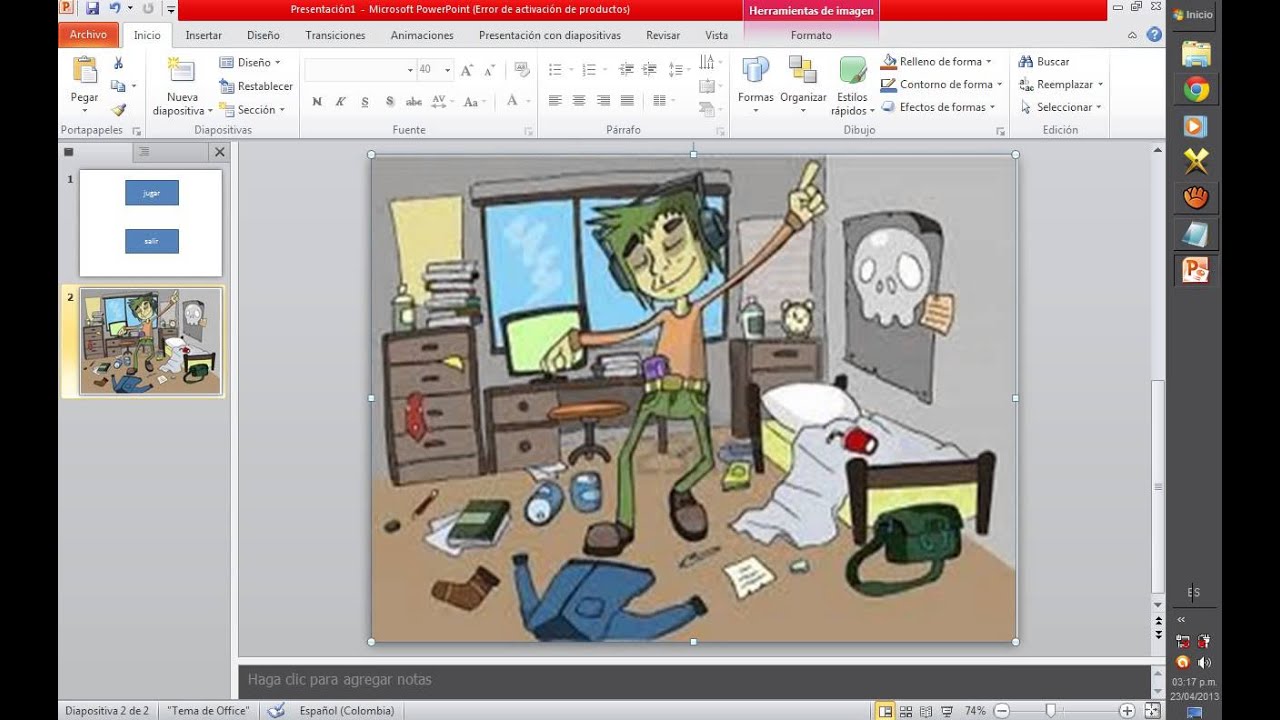
Task: Start slide show from status bar icon
Action: coord(946,711)
